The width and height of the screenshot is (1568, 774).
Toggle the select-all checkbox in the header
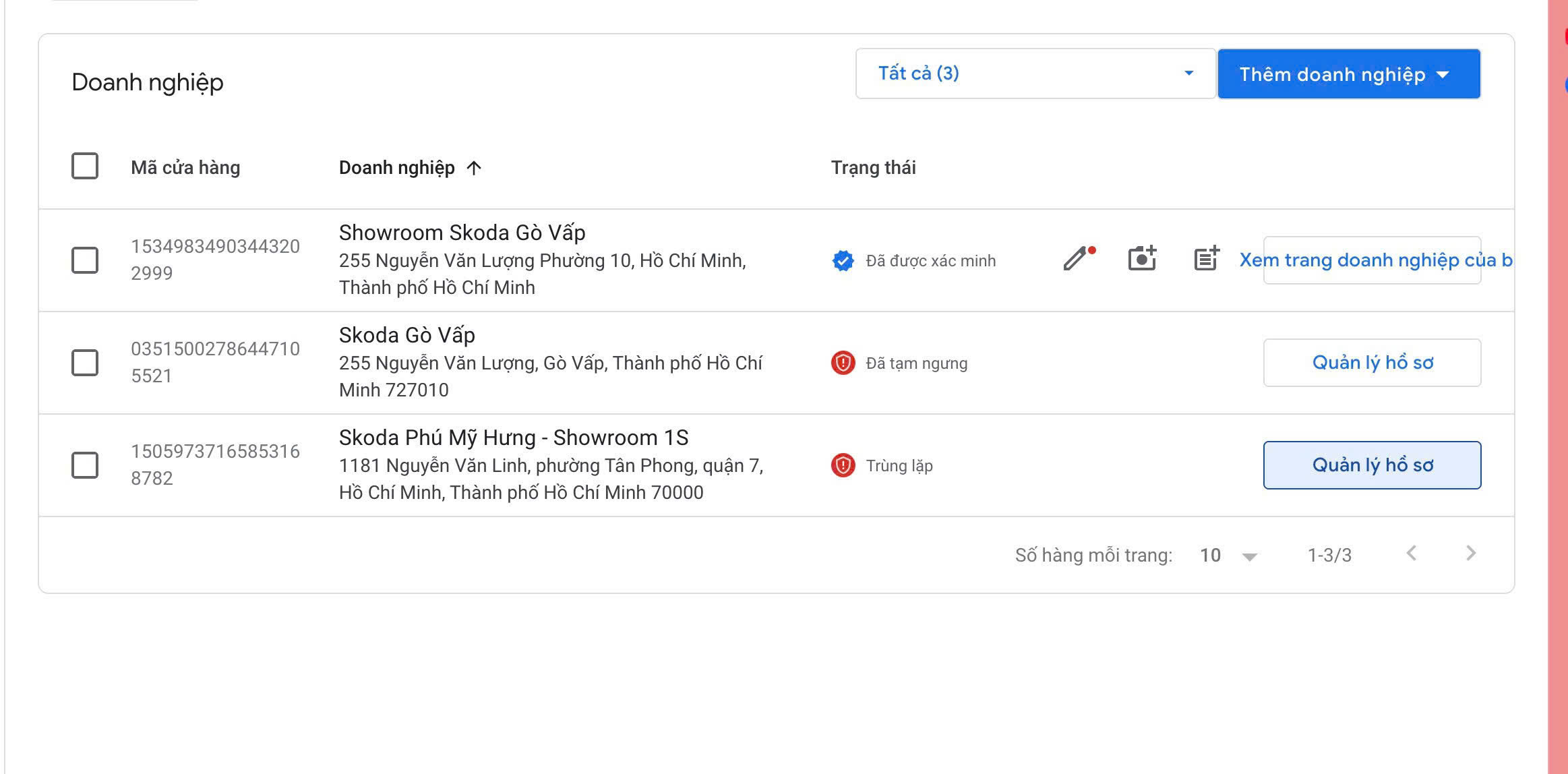84,167
